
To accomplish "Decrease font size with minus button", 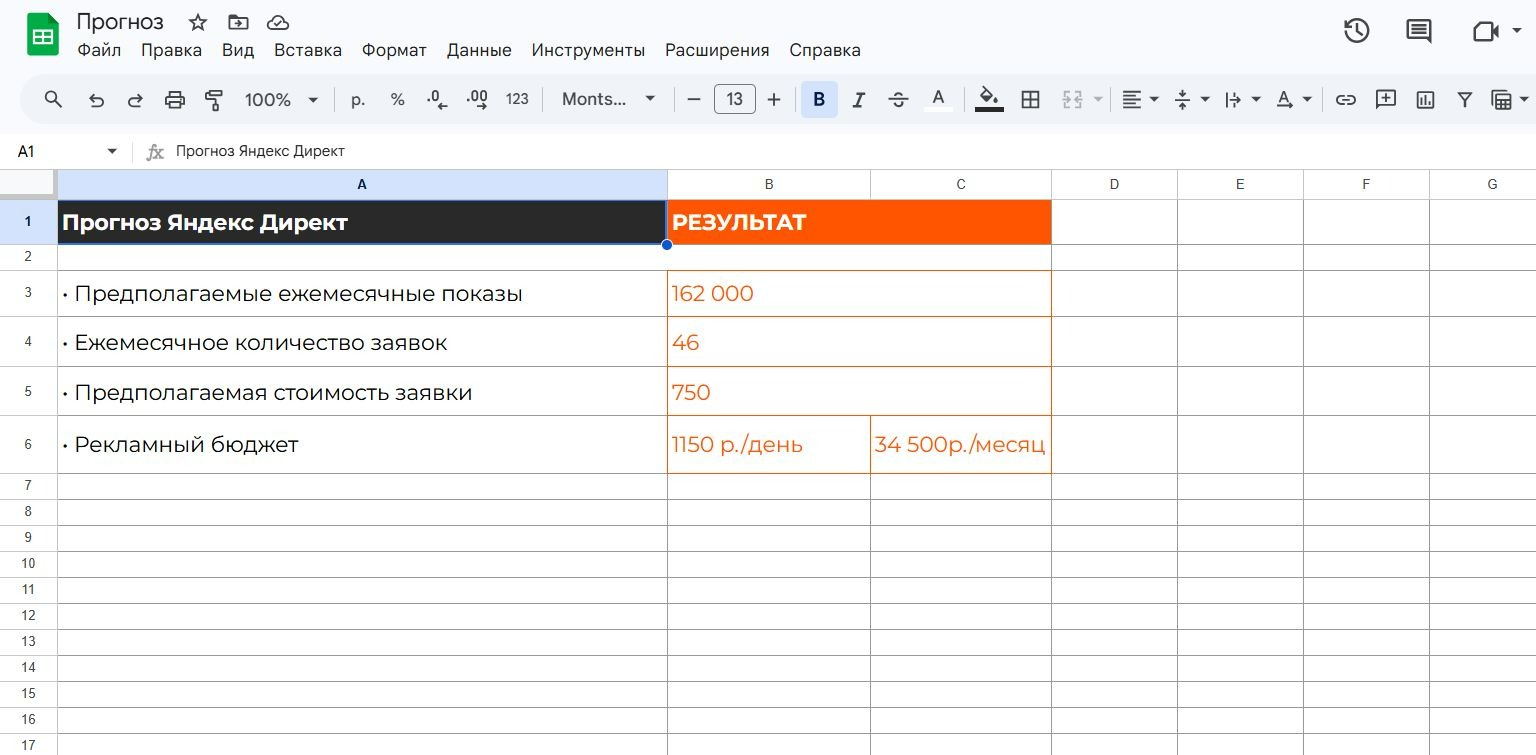I will pos(694,99).
